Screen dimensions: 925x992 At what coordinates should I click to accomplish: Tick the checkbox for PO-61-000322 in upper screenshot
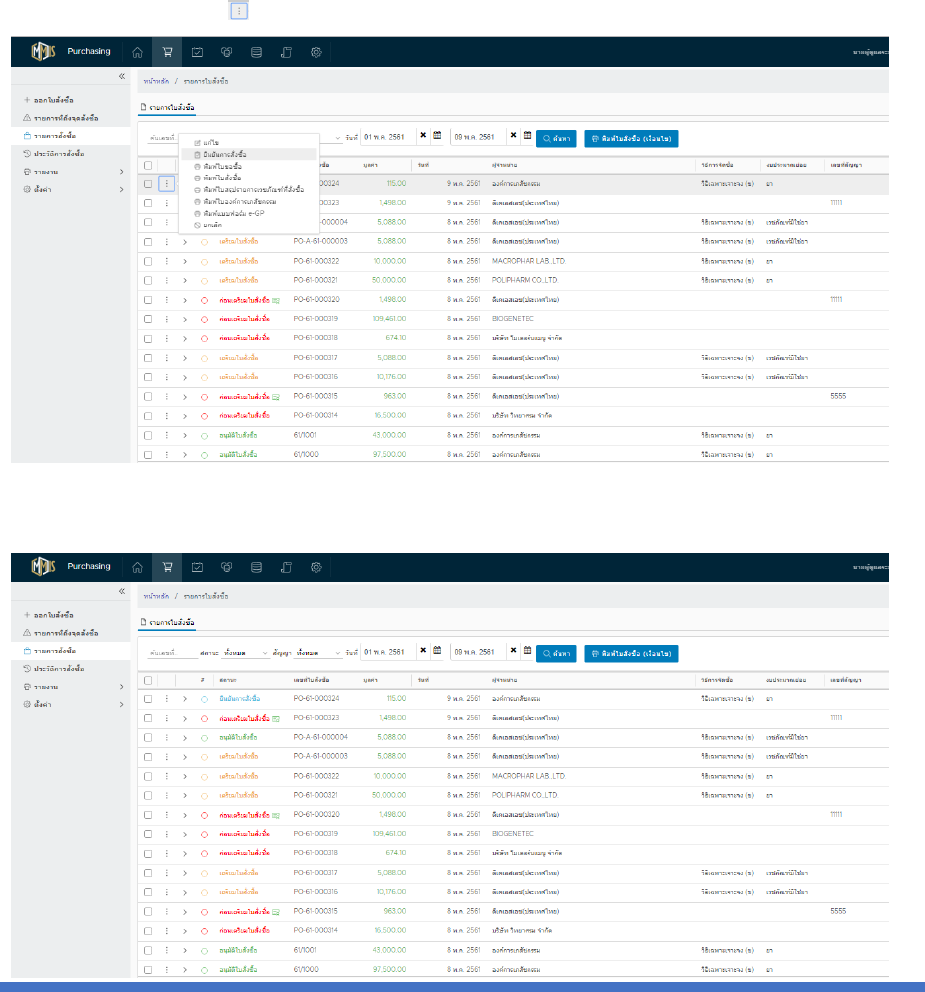148,261
